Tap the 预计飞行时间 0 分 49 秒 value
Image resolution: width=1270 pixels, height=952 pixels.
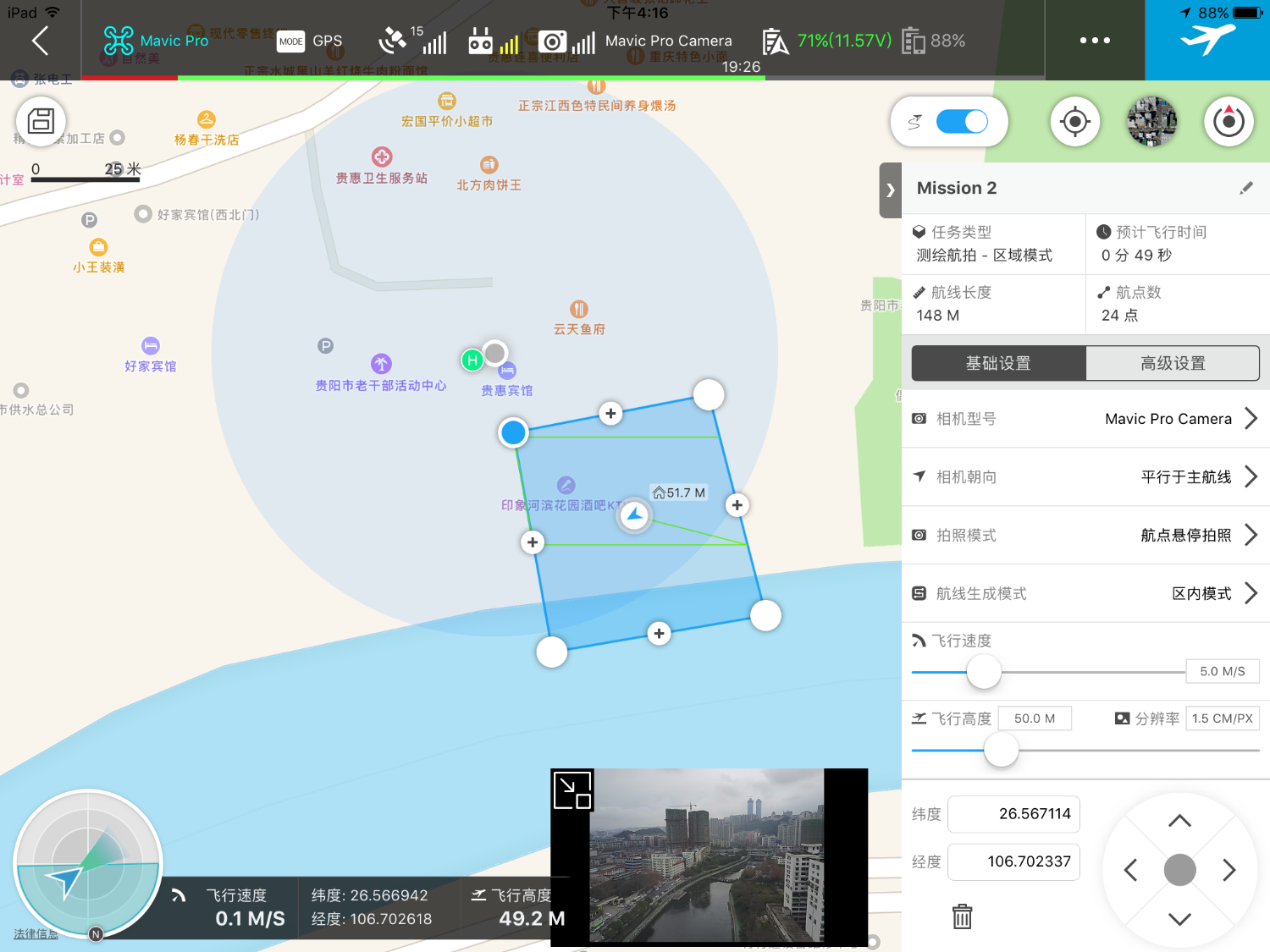[1136, 256]
